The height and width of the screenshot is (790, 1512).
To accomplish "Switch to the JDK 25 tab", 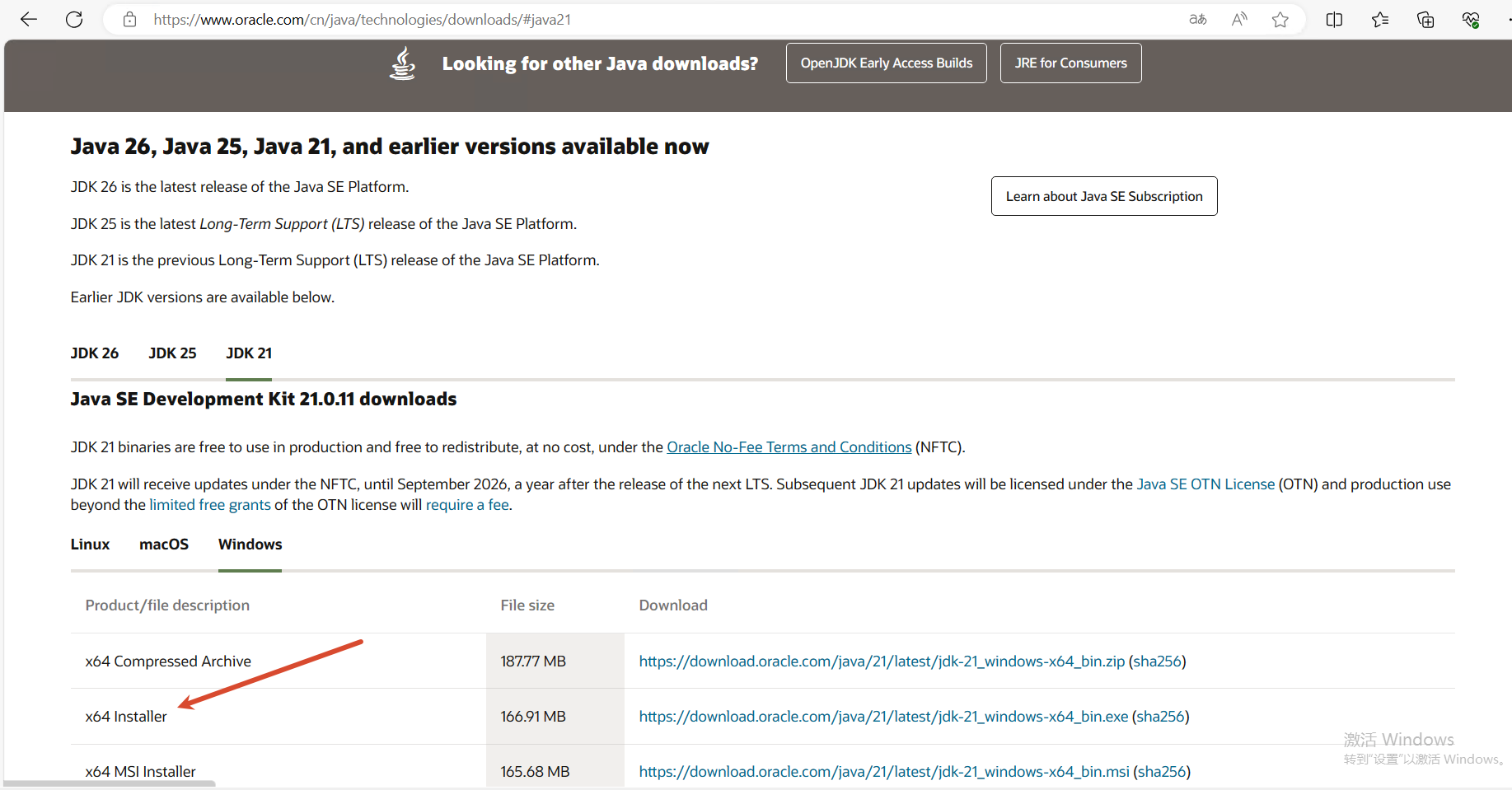I will pyautogui.click(x=172, y=353).
